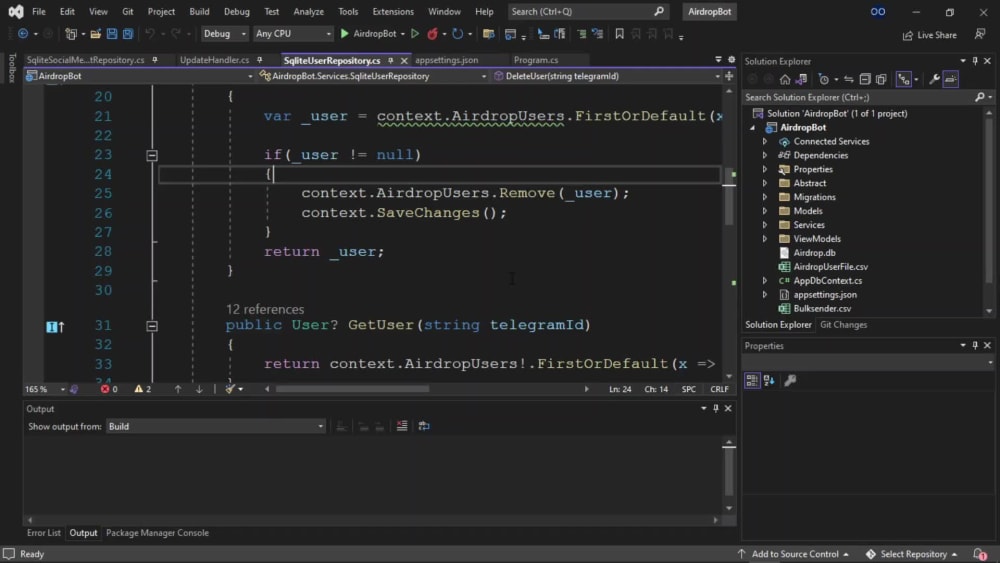This screenshot has width=1000, height=563.
Task: Open DeleteUser member navigation dropdown
Action: [x=717, y=76]
